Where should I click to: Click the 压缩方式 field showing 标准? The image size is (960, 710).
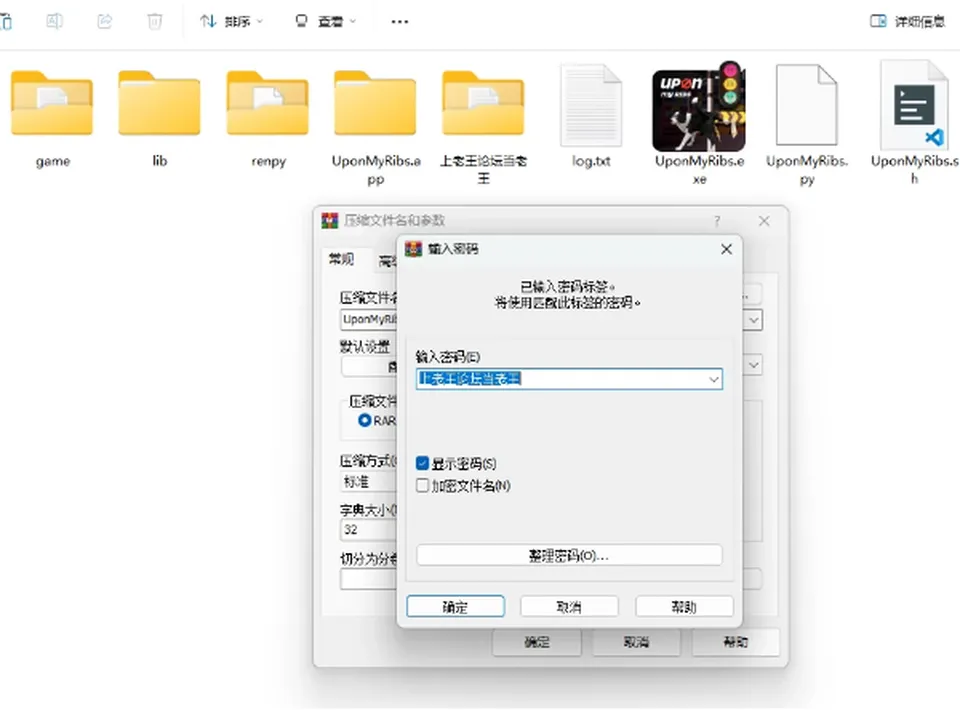[369, 482]
